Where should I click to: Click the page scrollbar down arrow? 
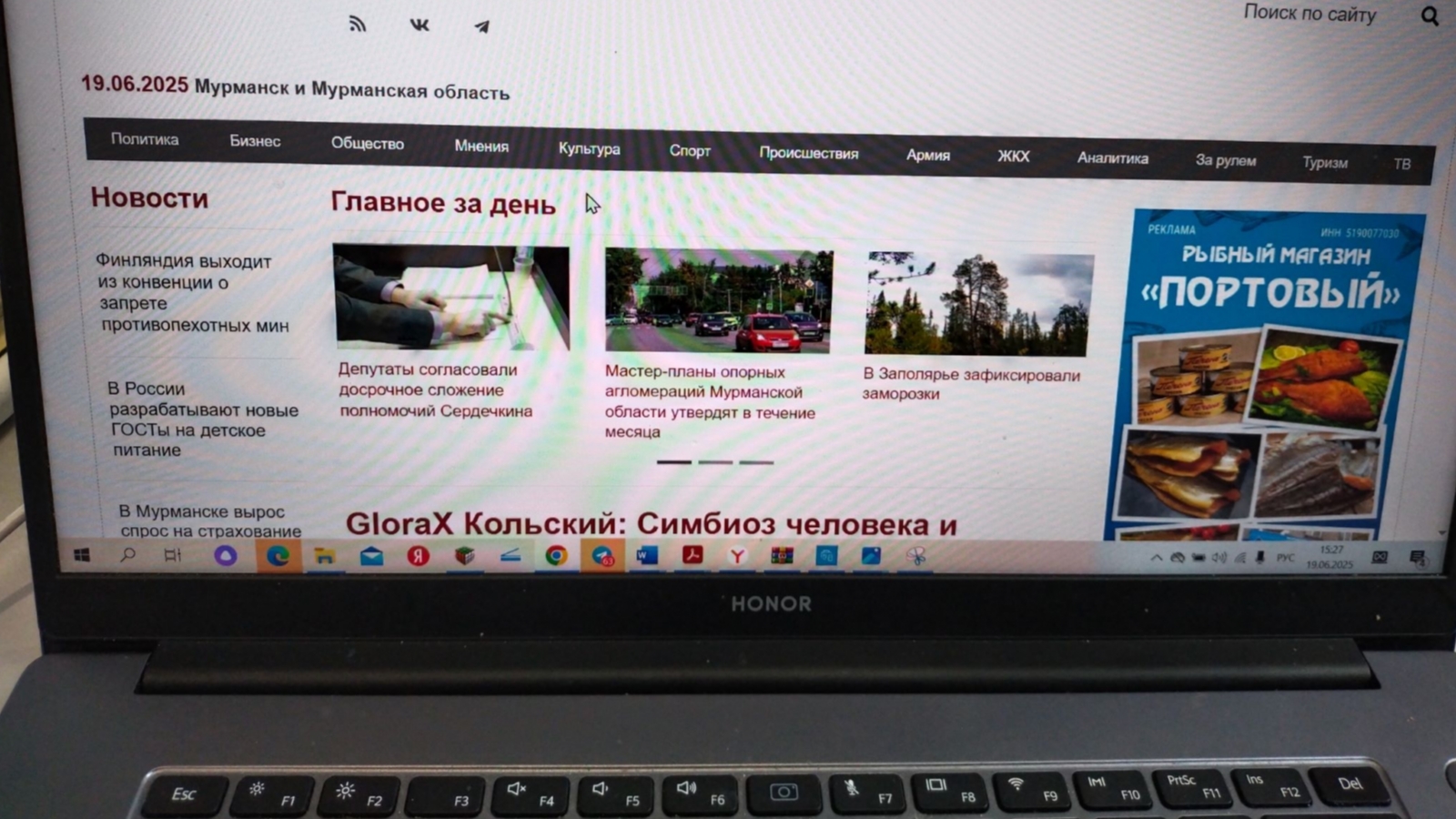click(1442, 532)
